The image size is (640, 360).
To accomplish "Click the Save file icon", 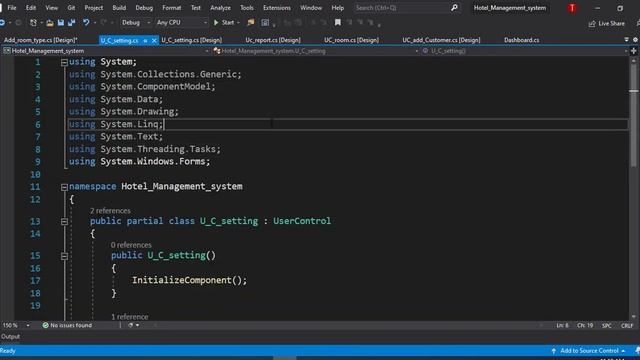I will tap(61, 23).
